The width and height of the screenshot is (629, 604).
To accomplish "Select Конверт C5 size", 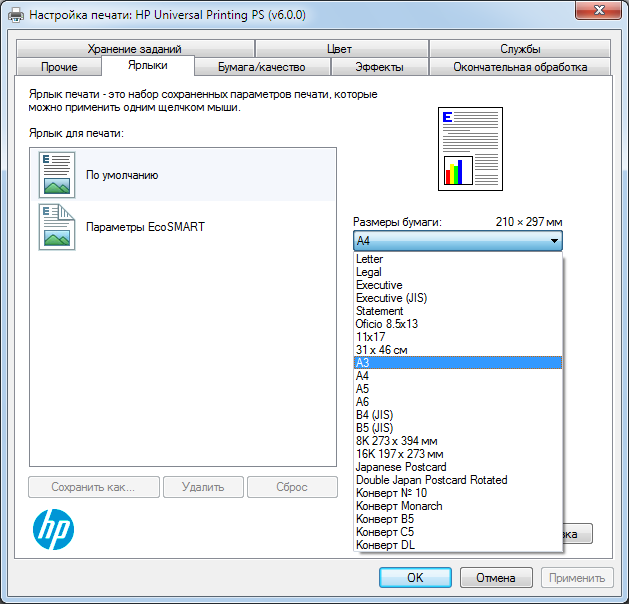I will [458, 532].
